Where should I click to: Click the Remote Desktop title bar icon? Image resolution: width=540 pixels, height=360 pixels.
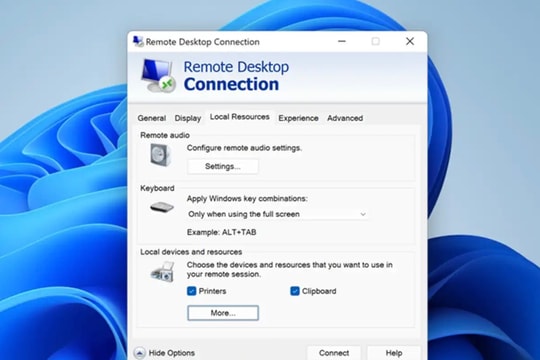coord(138,41)
